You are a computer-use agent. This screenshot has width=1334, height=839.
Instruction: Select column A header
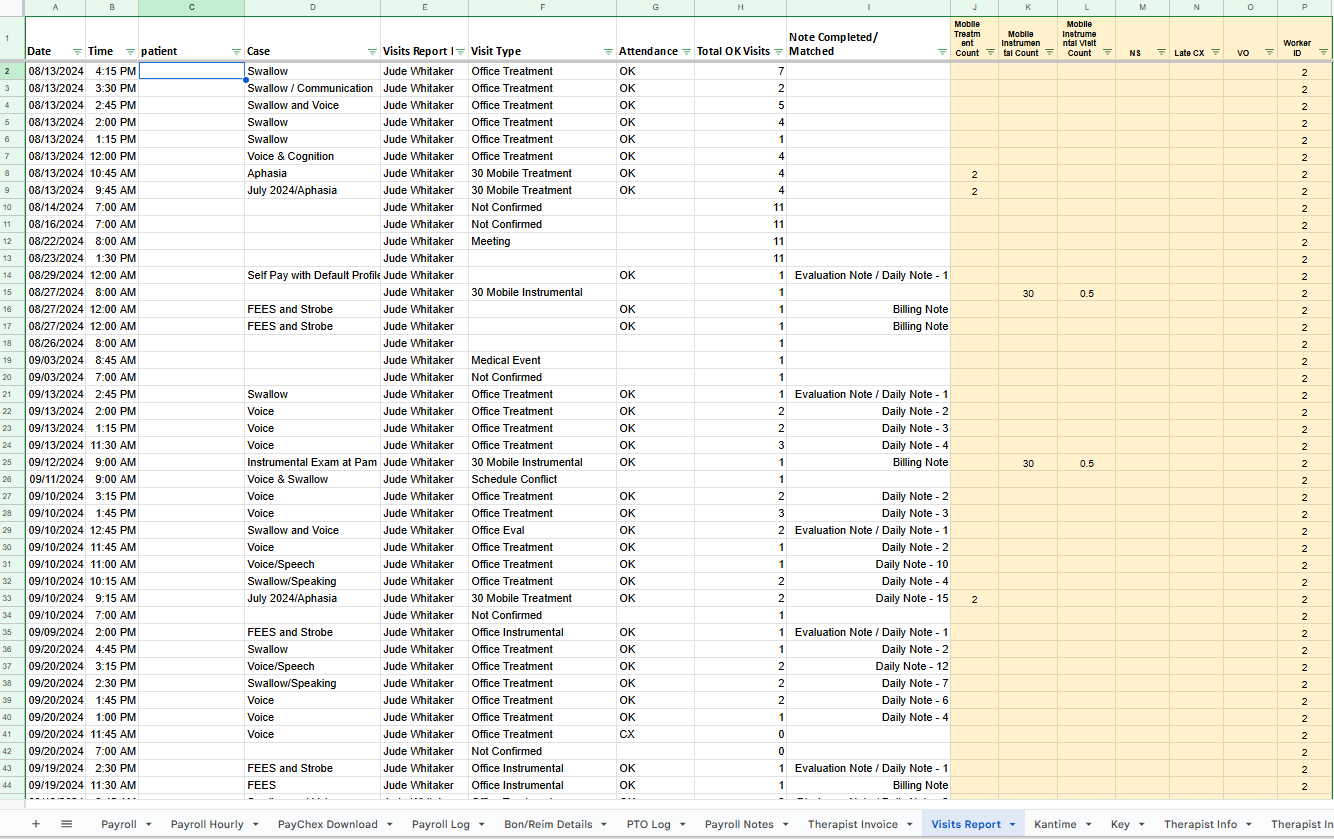55,8
